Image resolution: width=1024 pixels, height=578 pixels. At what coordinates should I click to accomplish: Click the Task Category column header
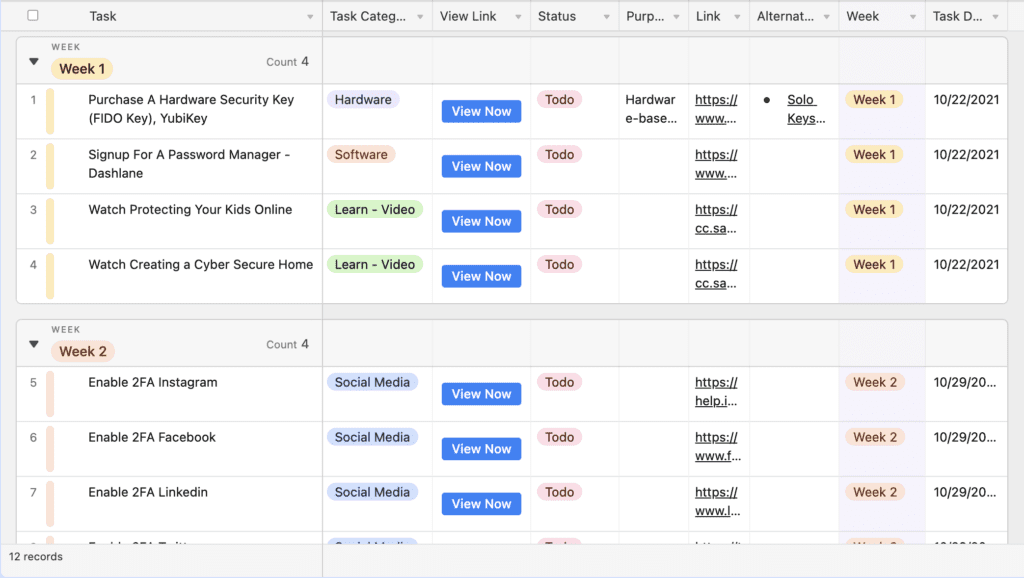coord(368,17)
